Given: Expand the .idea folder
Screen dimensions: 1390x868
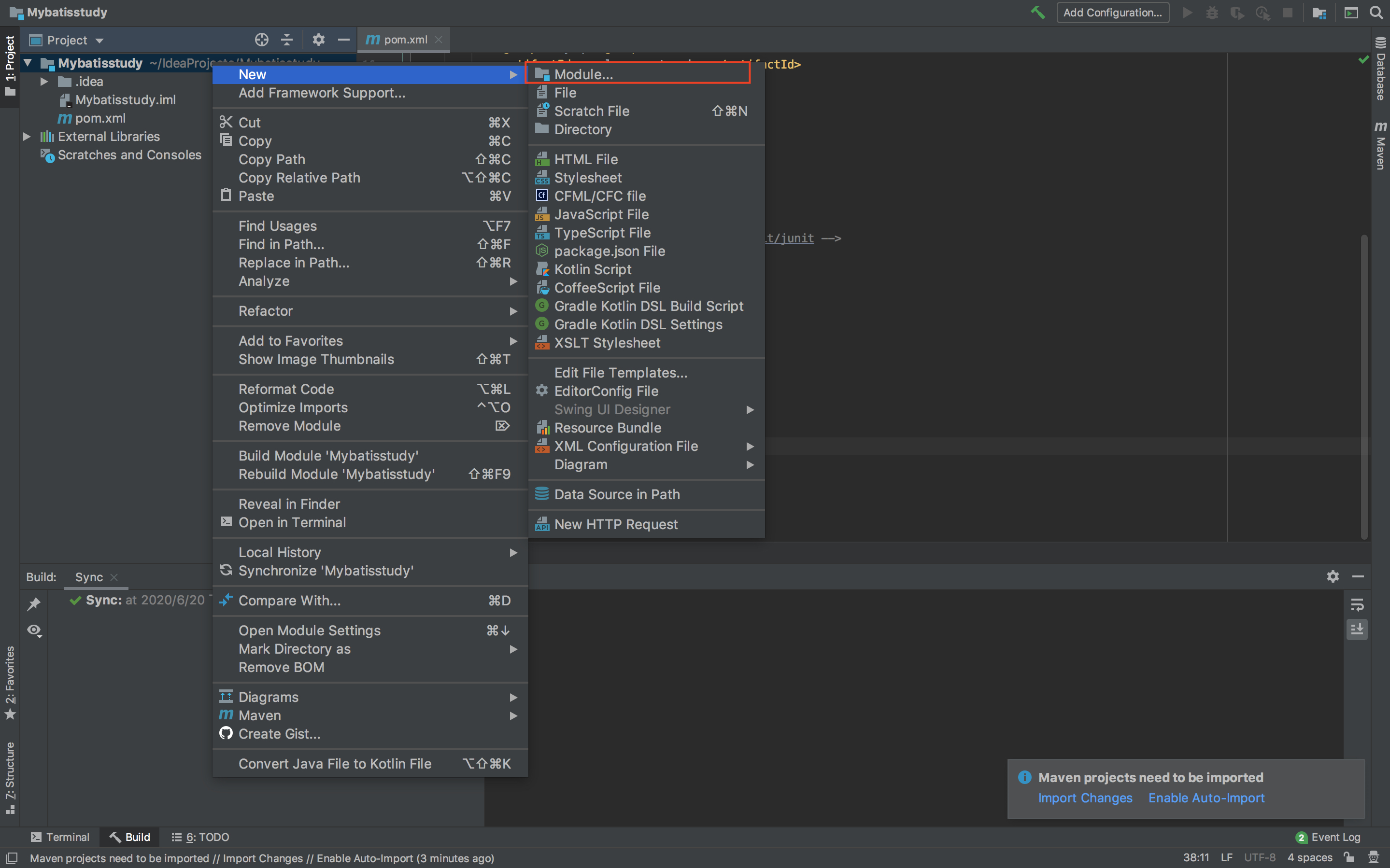Looking at the screenshot, I should pos(43,82).
